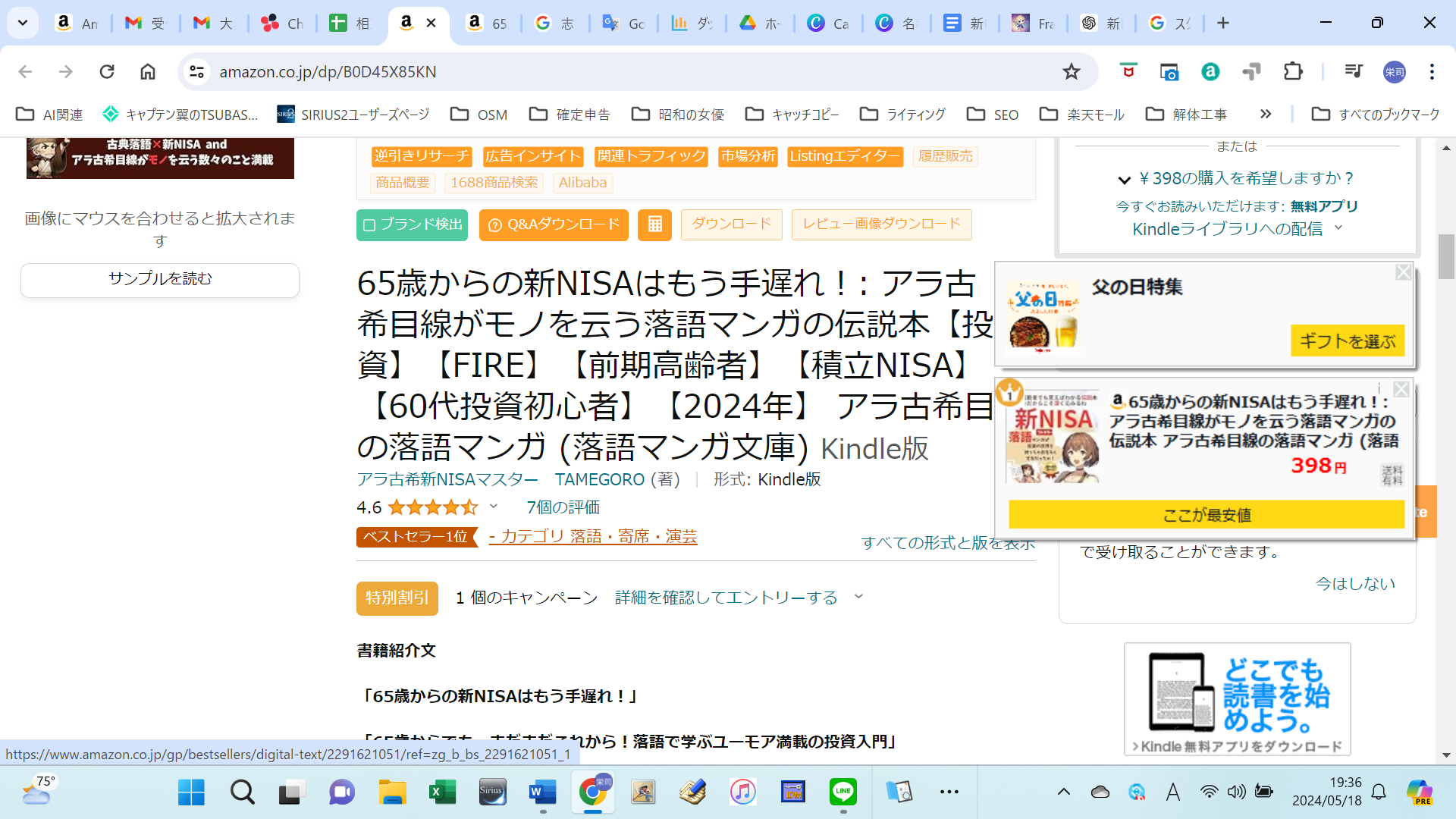
Task: Open Chrome's three-dot menu
Action: click(x=1432, y=71)
